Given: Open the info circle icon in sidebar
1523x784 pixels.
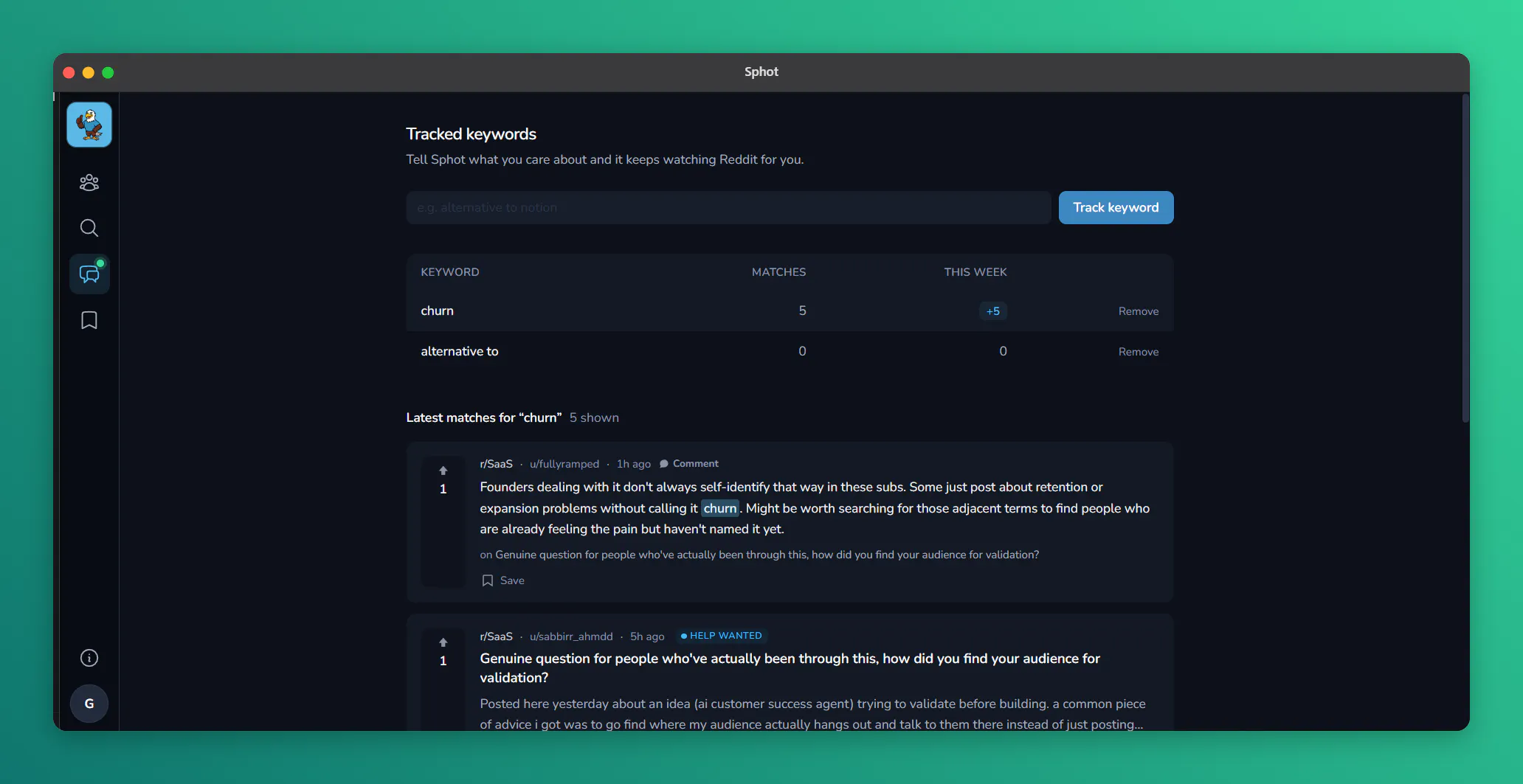Looking at the screenshot, I should point(89,658).
